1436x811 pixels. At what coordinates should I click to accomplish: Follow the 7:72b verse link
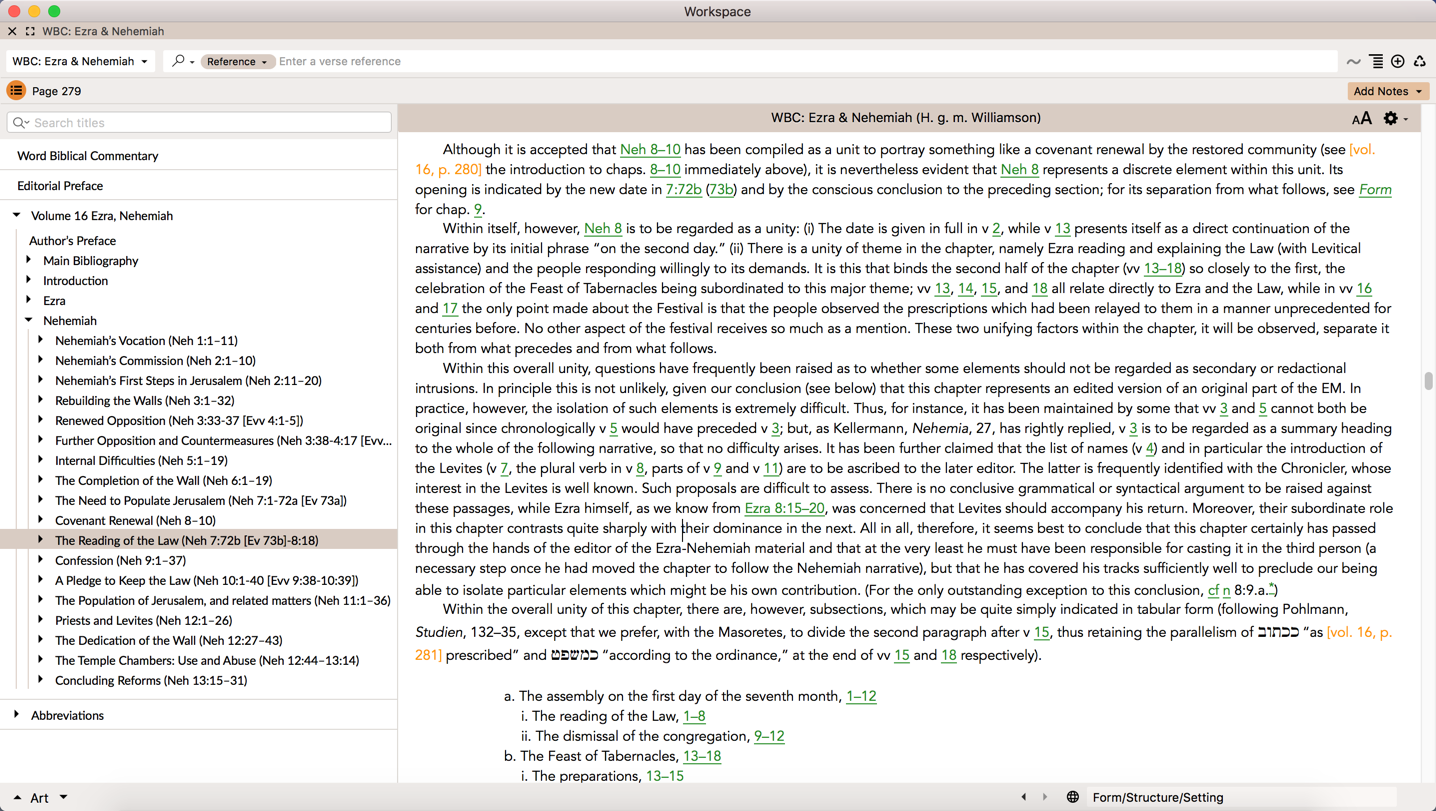[x=683, y=189]
